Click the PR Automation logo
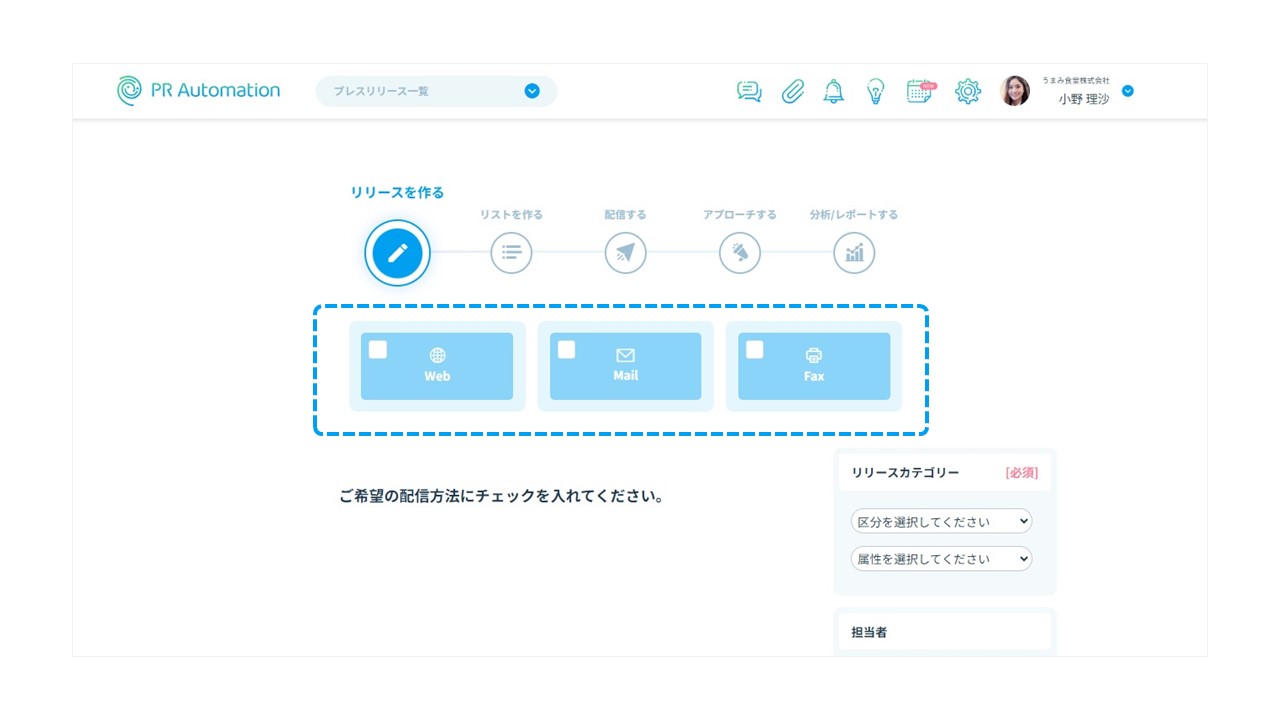Viewport: 1280px width, 720px height. pyautogui.click(x=199, y=90)
